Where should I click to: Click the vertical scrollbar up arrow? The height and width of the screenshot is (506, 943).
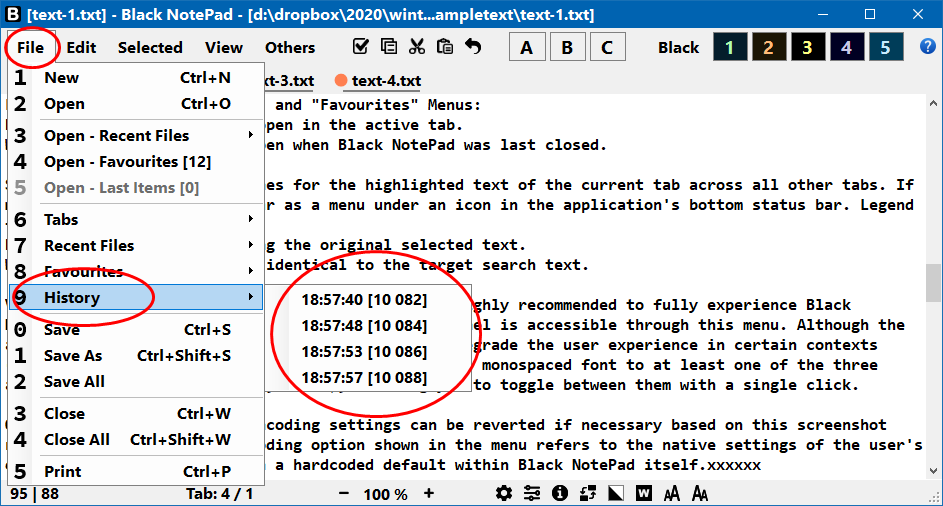(933, 103)
